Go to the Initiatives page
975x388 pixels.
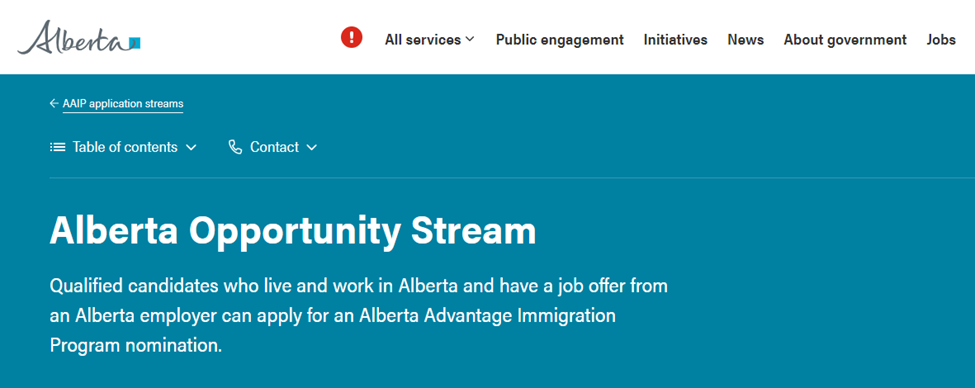coord(675,40)
